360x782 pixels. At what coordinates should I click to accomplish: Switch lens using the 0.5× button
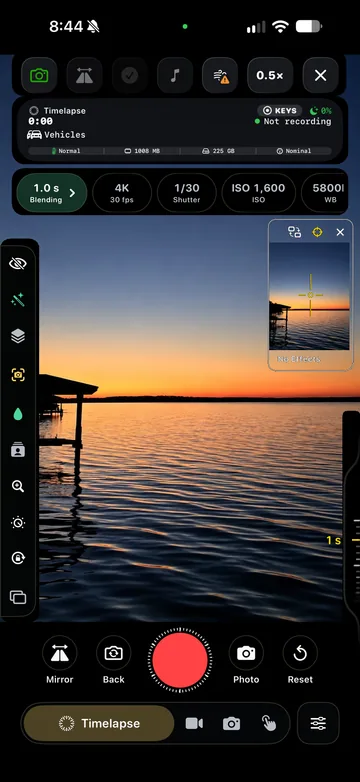pos(270,75)
